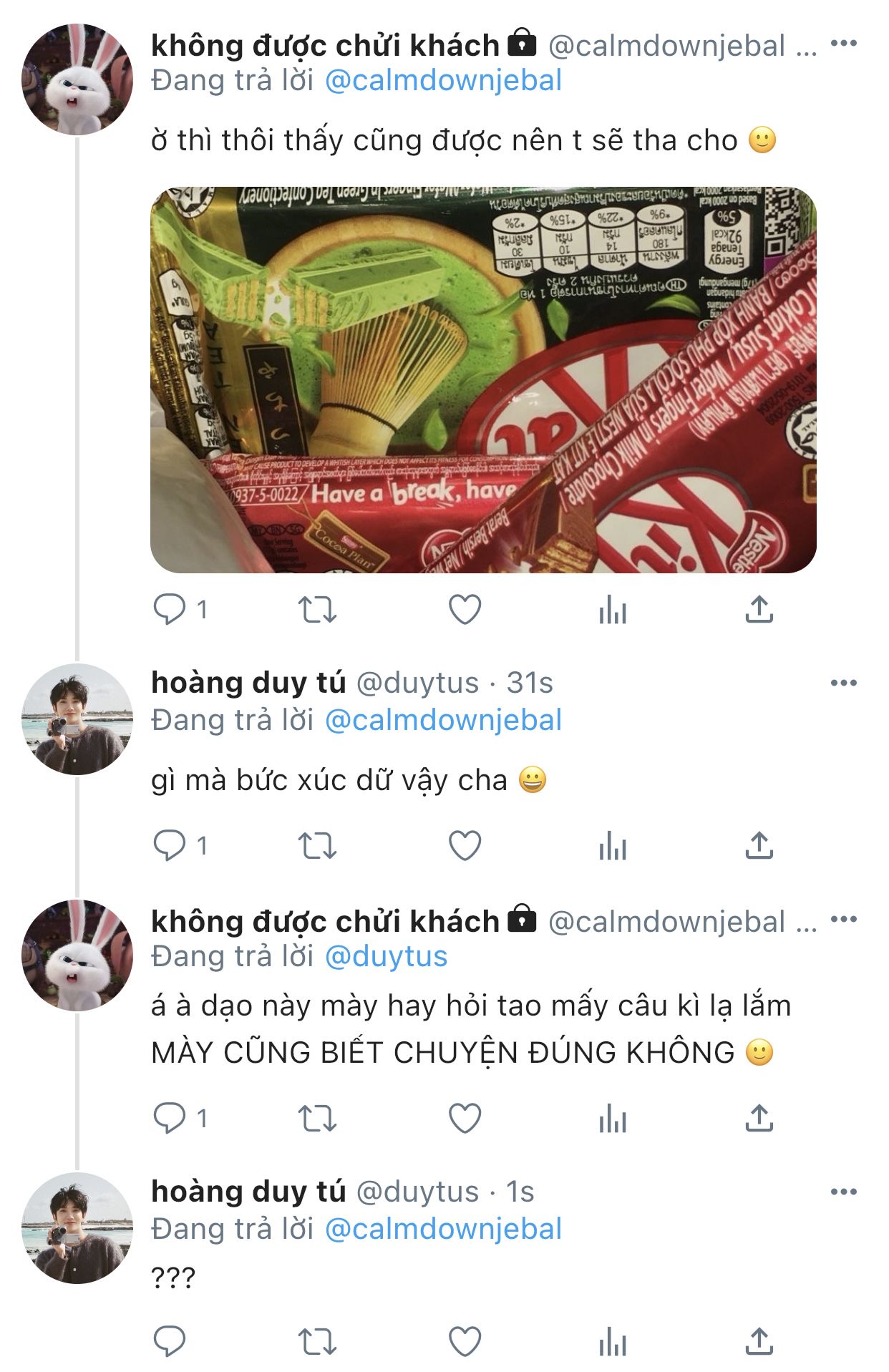
Task: Open the rabbit avatar of top tweet
Action: click(x=77, y=79)
